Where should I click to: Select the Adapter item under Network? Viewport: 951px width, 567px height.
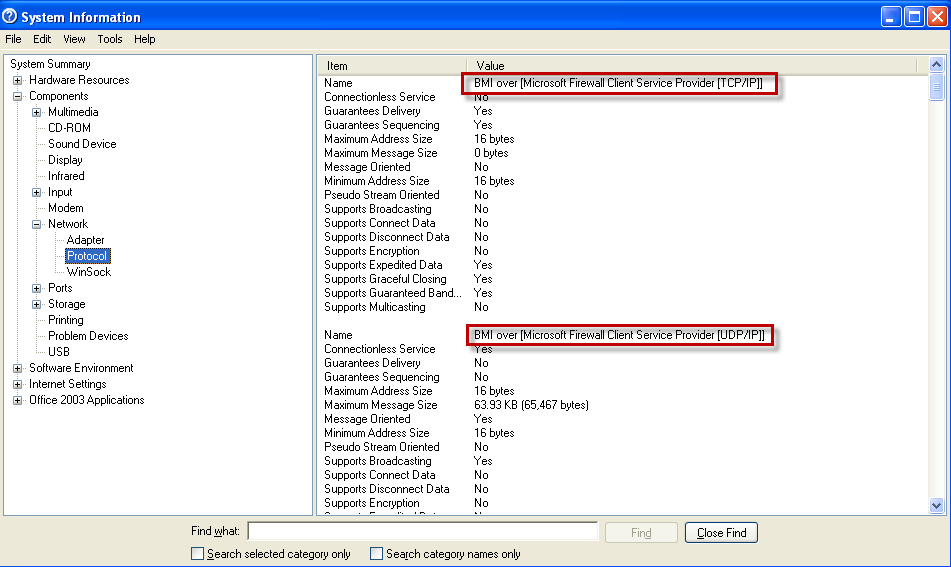point(86,240)
